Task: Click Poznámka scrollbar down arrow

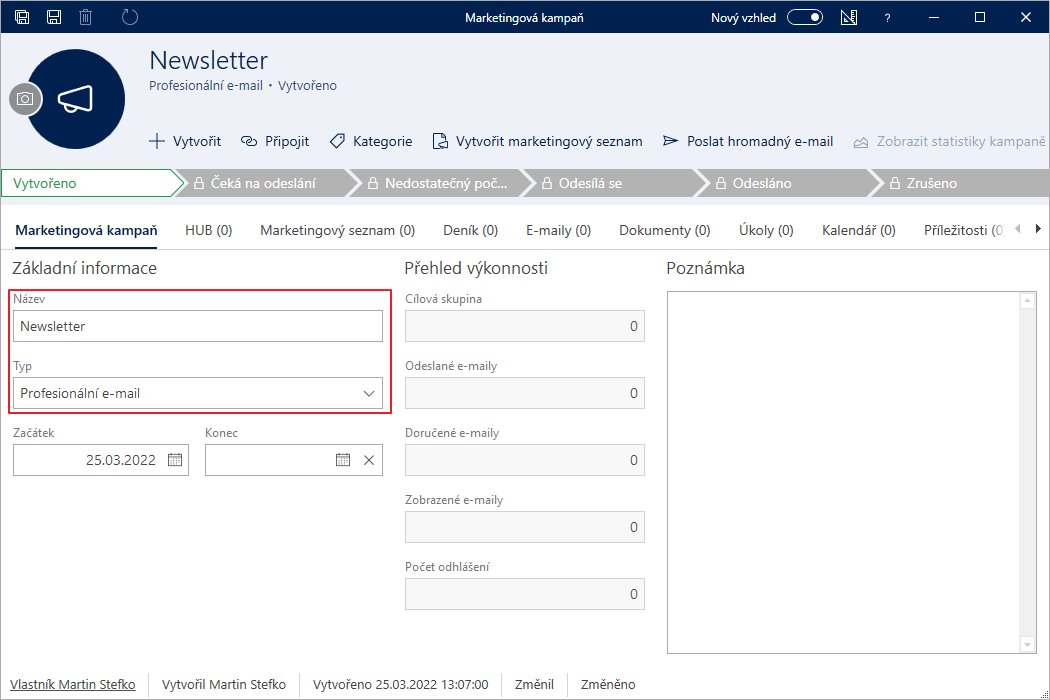Action: 1027,644
